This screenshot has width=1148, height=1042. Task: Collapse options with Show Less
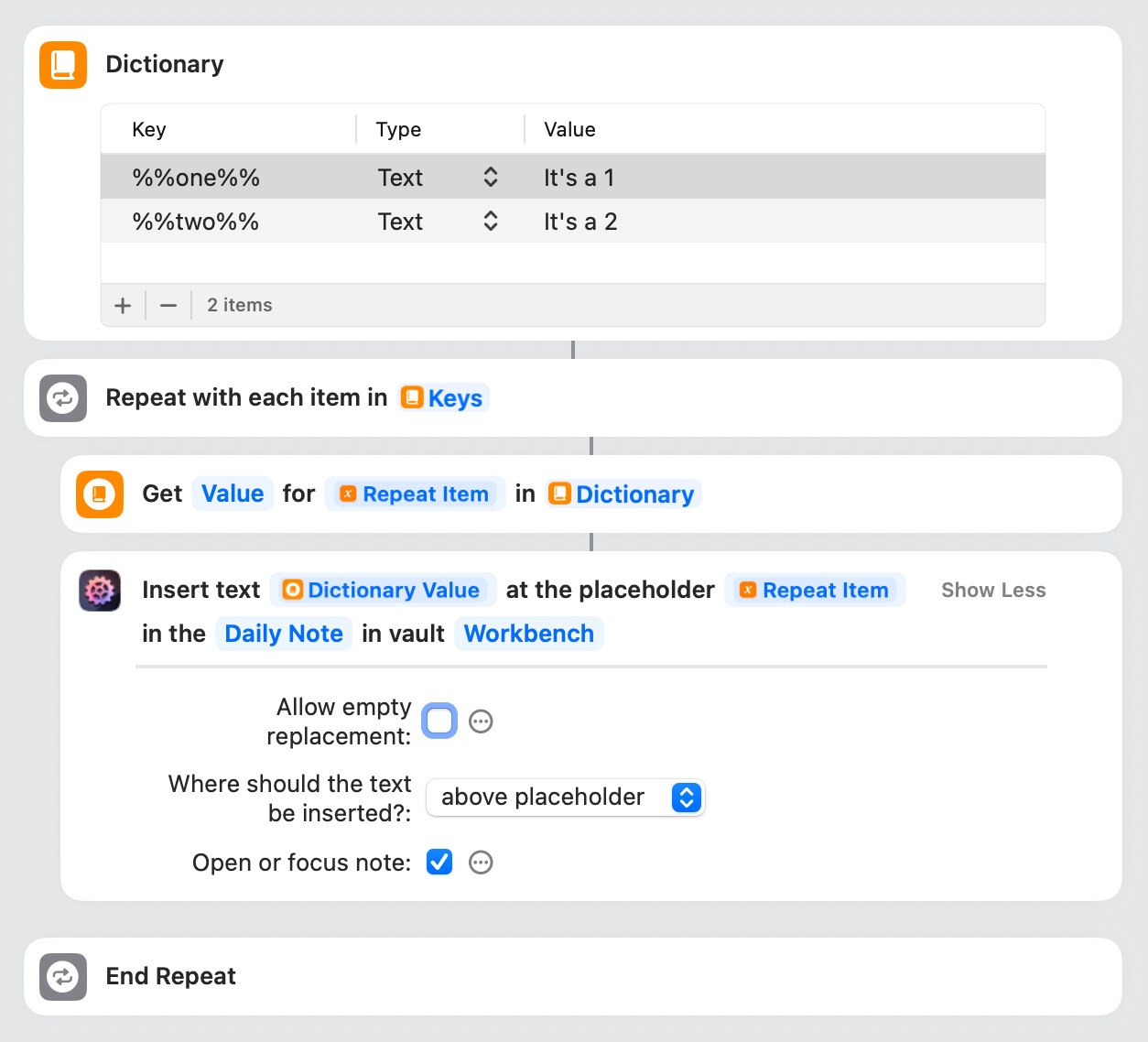(x=993, y=591)
